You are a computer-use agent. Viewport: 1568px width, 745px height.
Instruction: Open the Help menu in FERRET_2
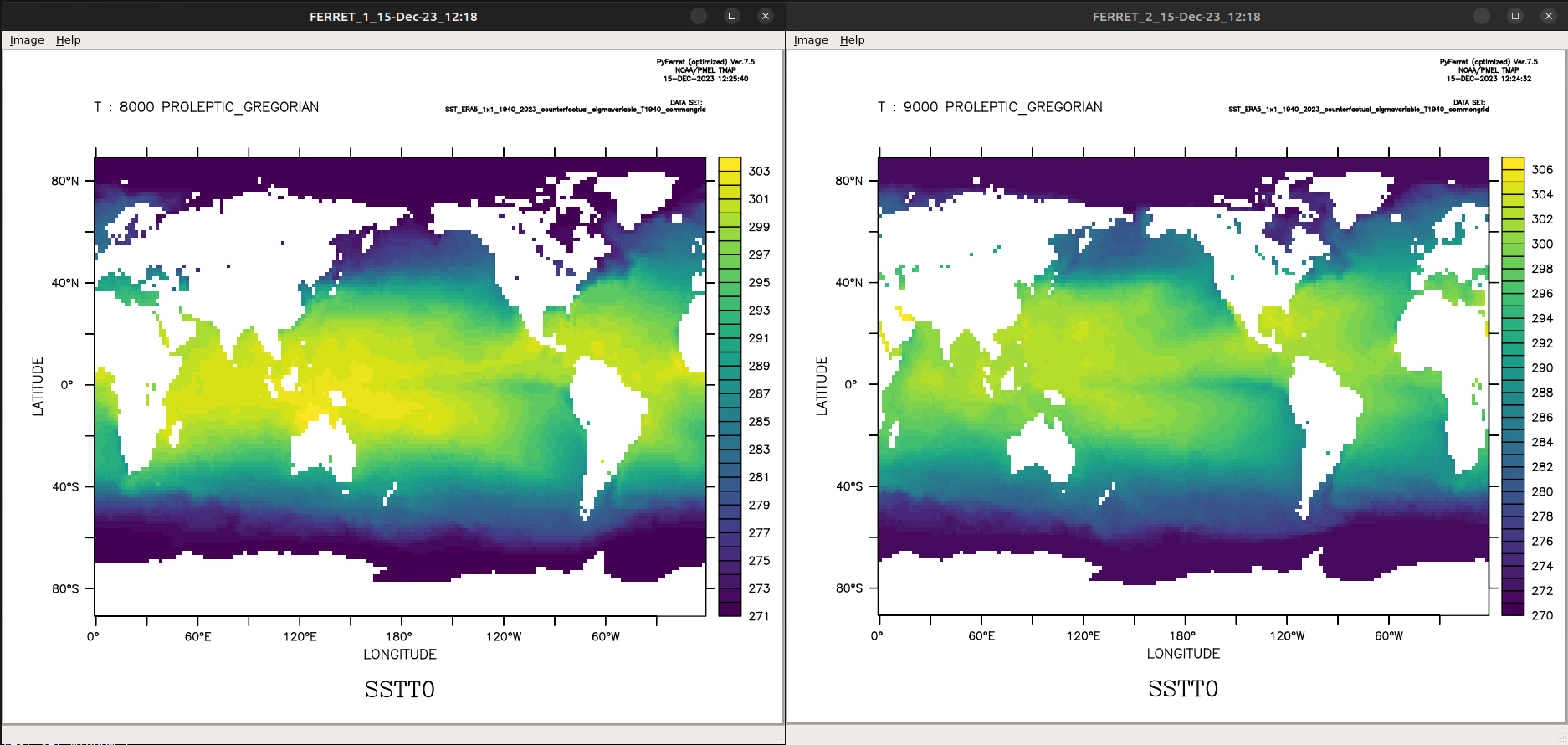[852, 39]
